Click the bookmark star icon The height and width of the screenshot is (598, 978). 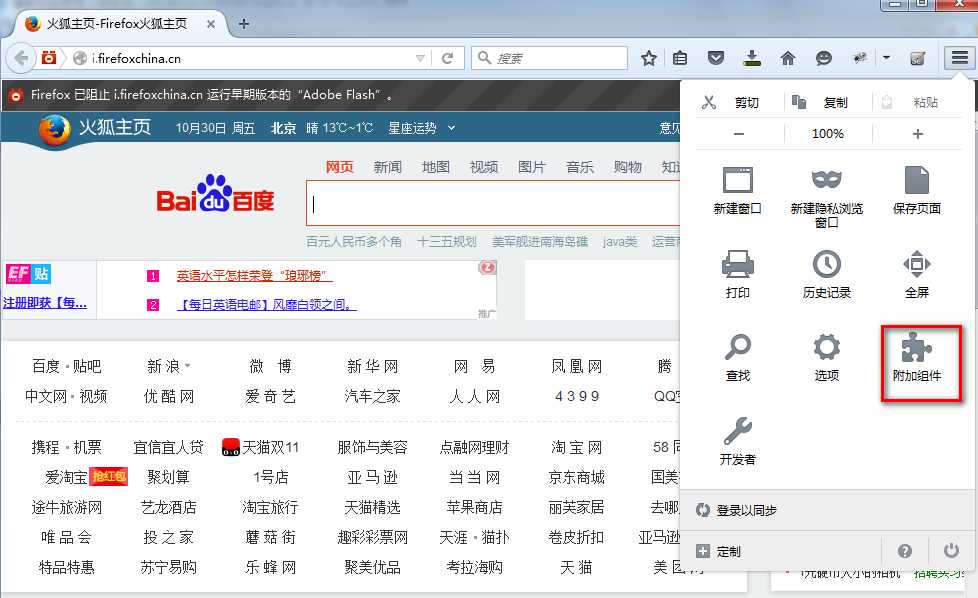tap(649, 58)
